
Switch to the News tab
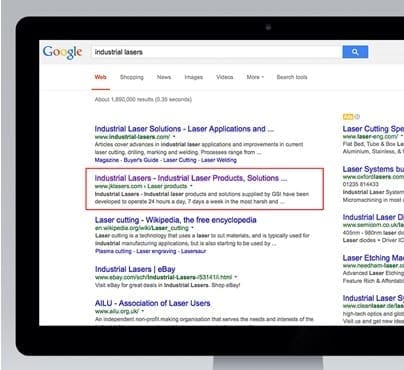tap(164, 77)
